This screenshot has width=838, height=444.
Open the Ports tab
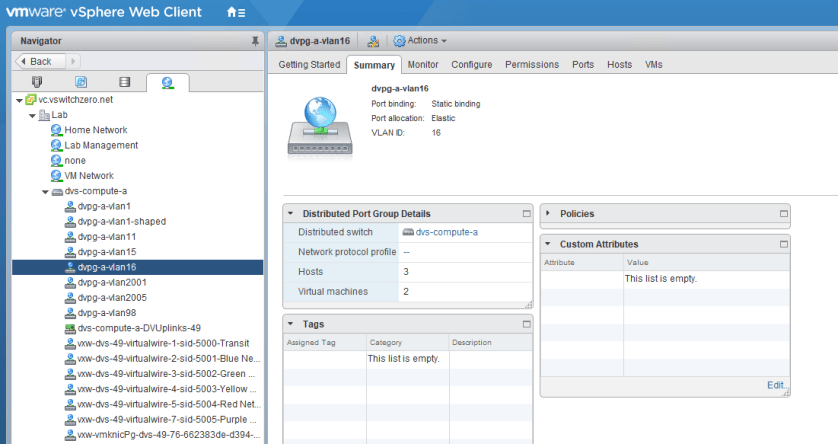582,65
